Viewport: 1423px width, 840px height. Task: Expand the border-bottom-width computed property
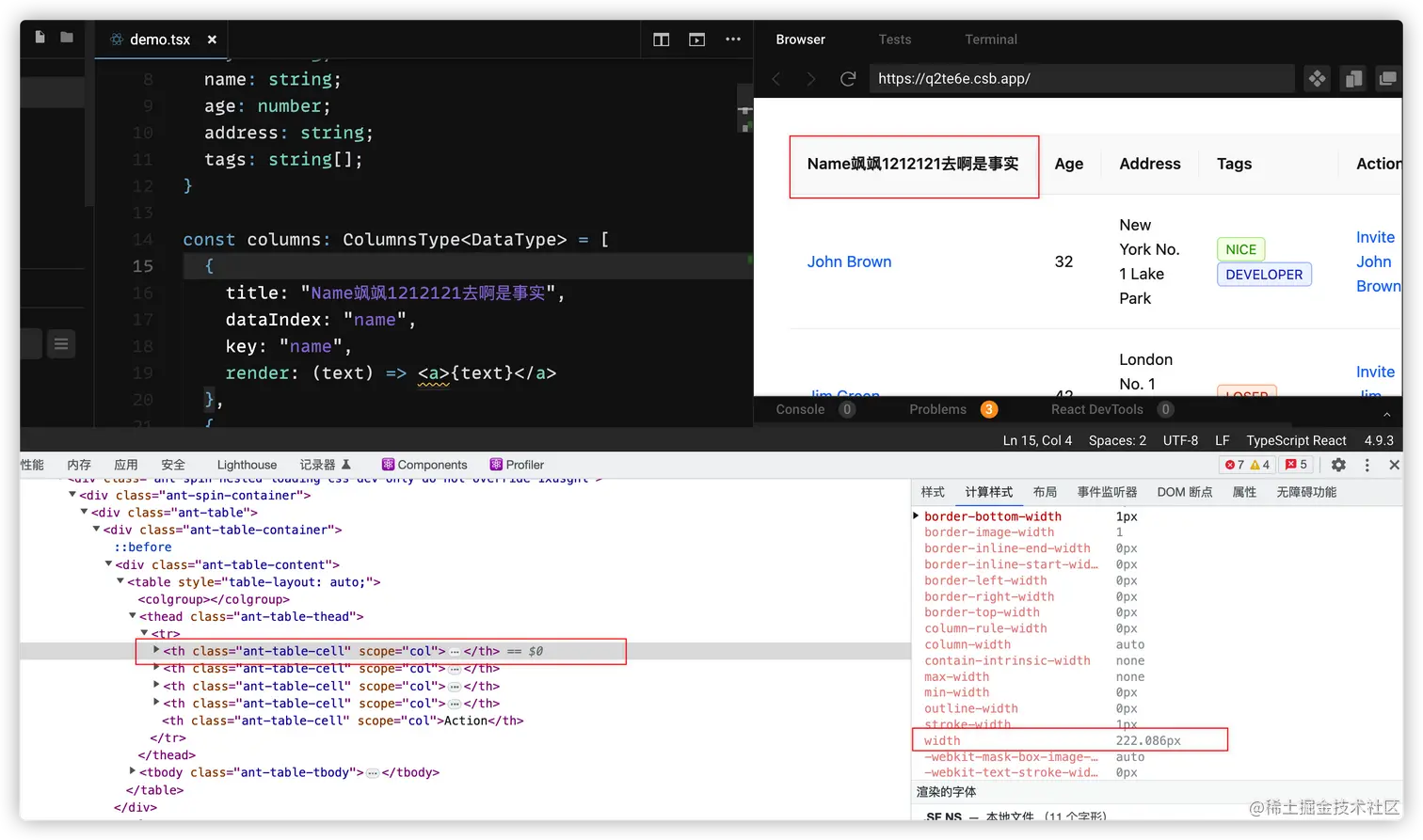[916, 515]
